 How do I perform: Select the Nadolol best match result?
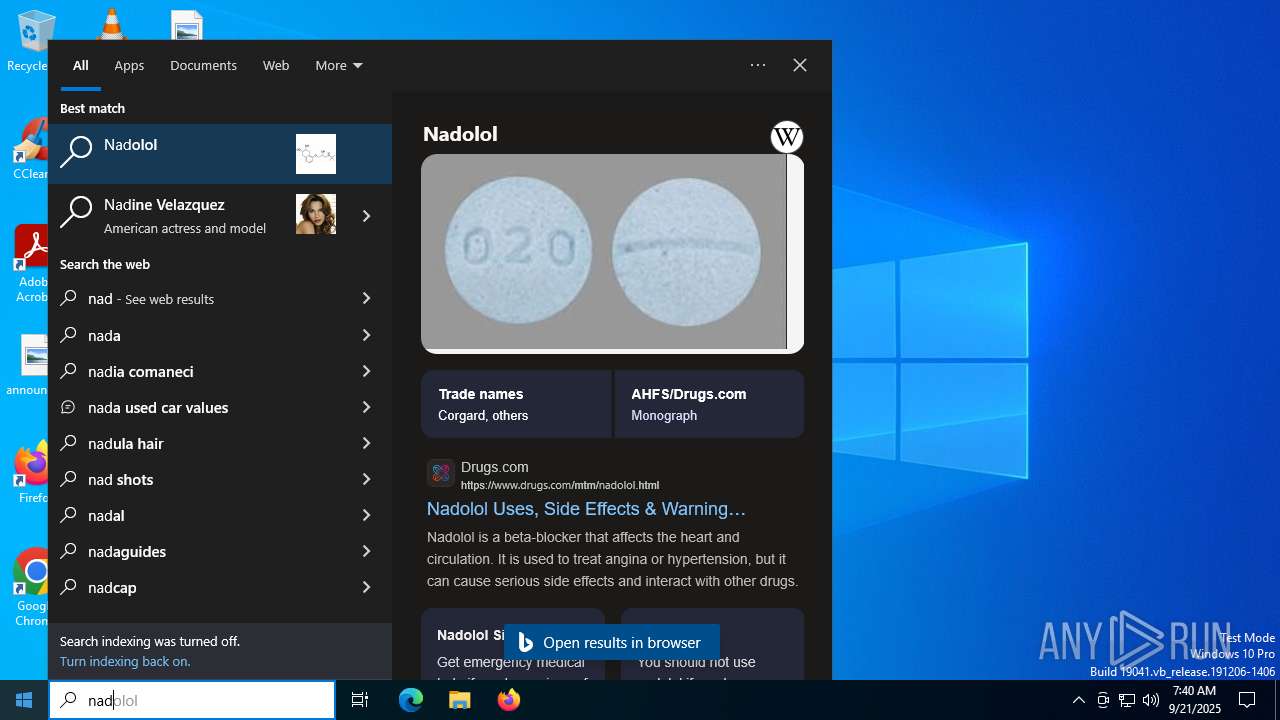[x=220, y=154]
